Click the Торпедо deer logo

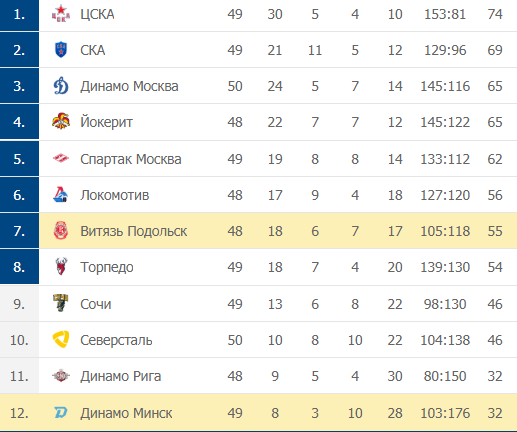(61, 267)
